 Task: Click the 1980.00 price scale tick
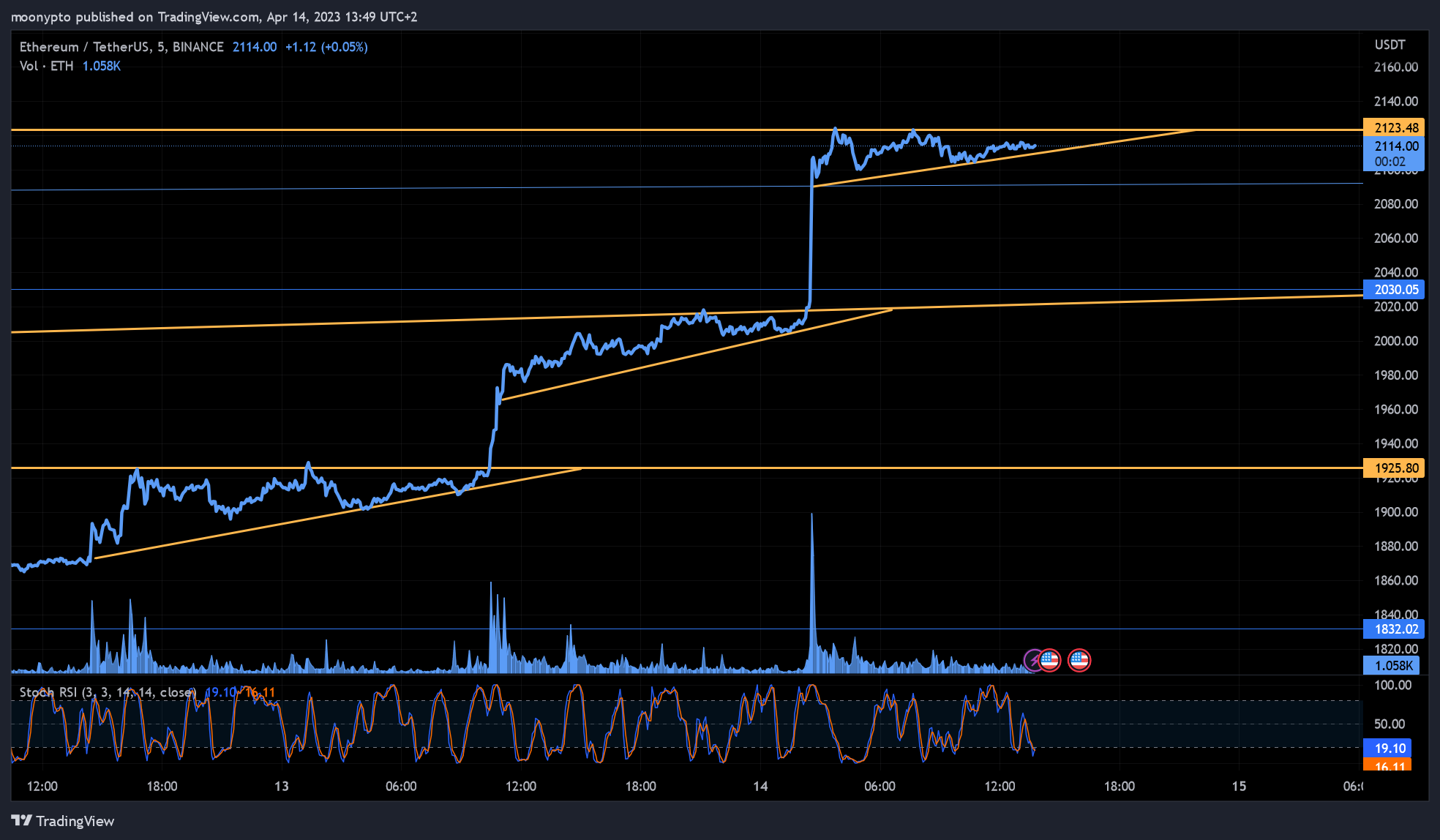(x=1396, y=375)
